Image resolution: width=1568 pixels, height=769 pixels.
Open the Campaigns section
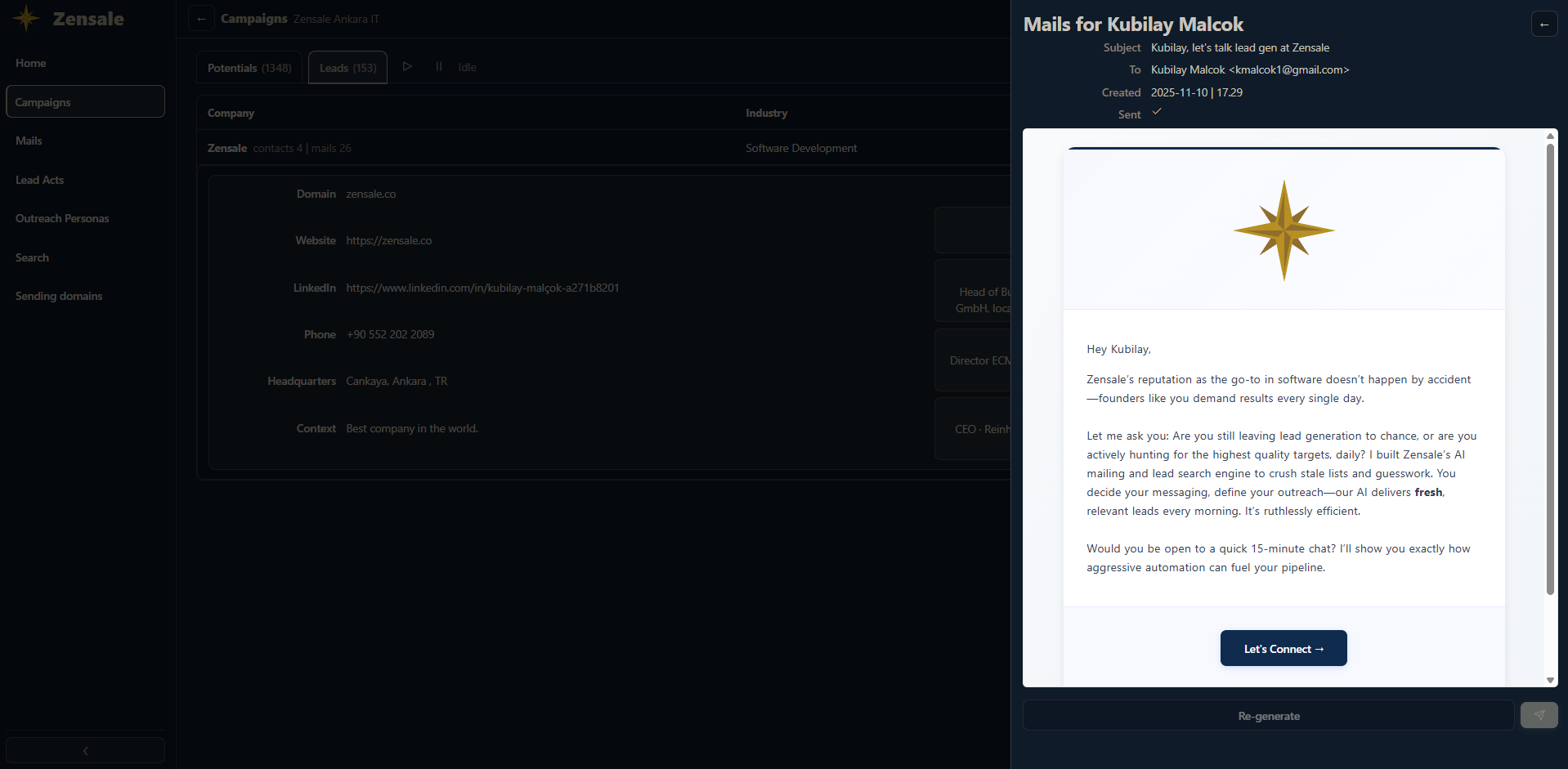(85, 101)
